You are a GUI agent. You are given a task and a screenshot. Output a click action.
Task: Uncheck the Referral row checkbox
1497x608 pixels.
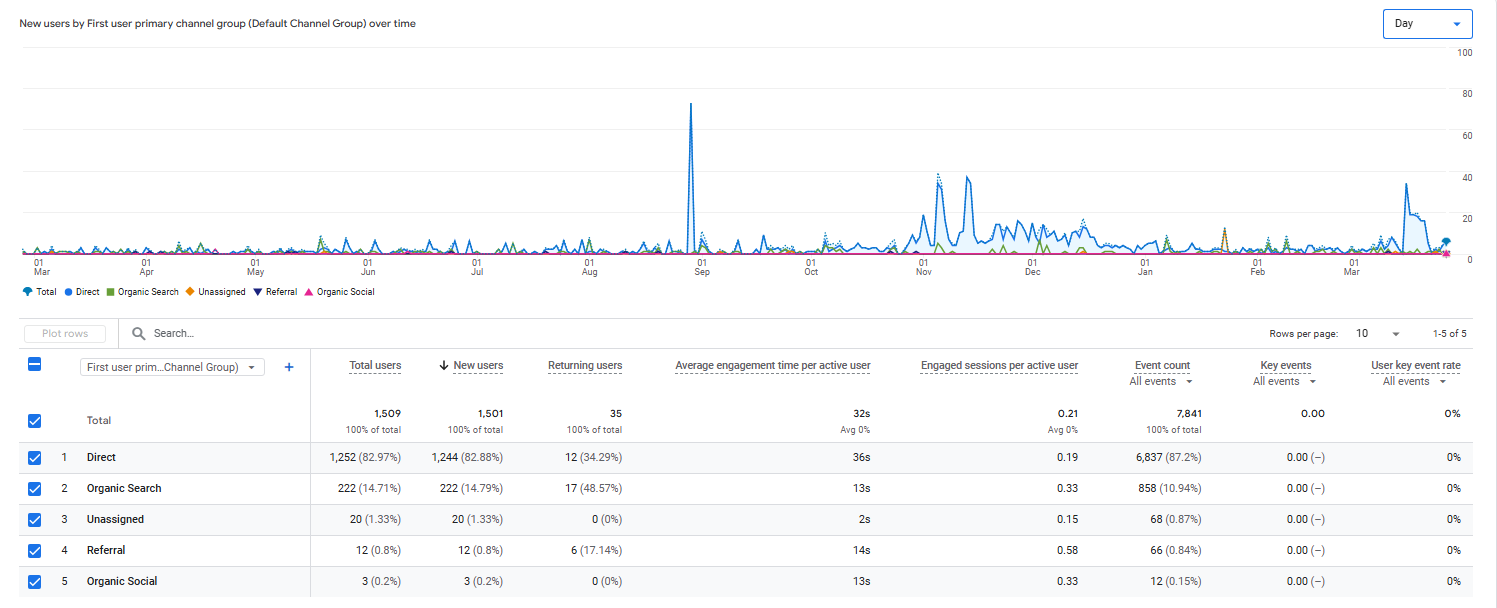pos(34,550)
